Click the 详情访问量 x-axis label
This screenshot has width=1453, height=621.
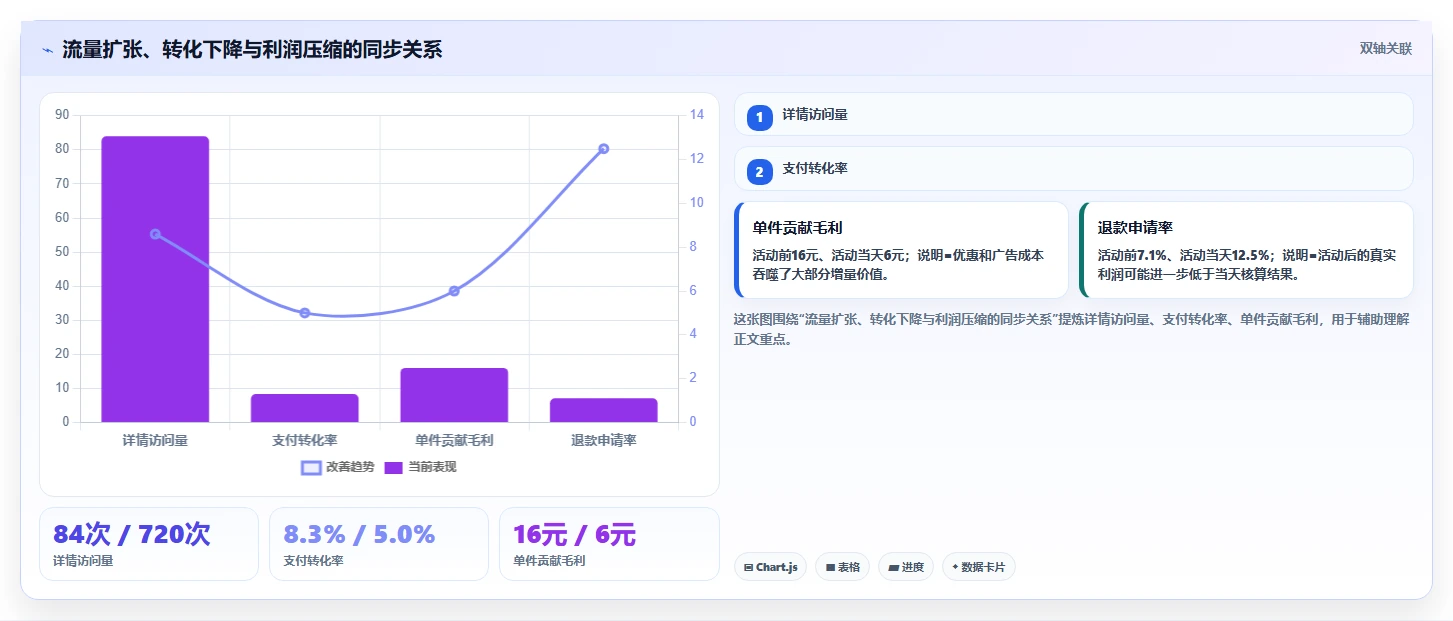(155, 440)
